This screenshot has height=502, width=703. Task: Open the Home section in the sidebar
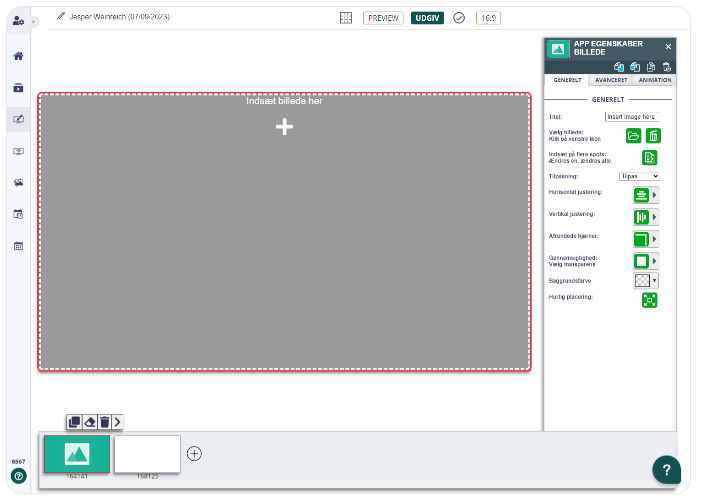(x=18, y=56)
